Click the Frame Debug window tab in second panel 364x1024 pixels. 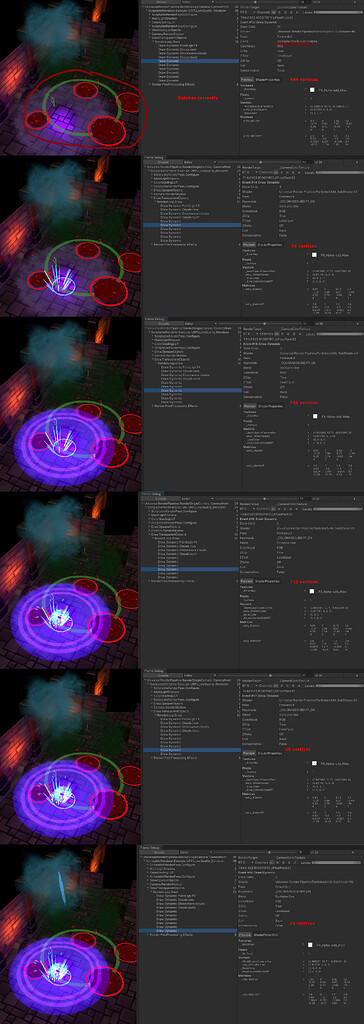tap(151, 156)
